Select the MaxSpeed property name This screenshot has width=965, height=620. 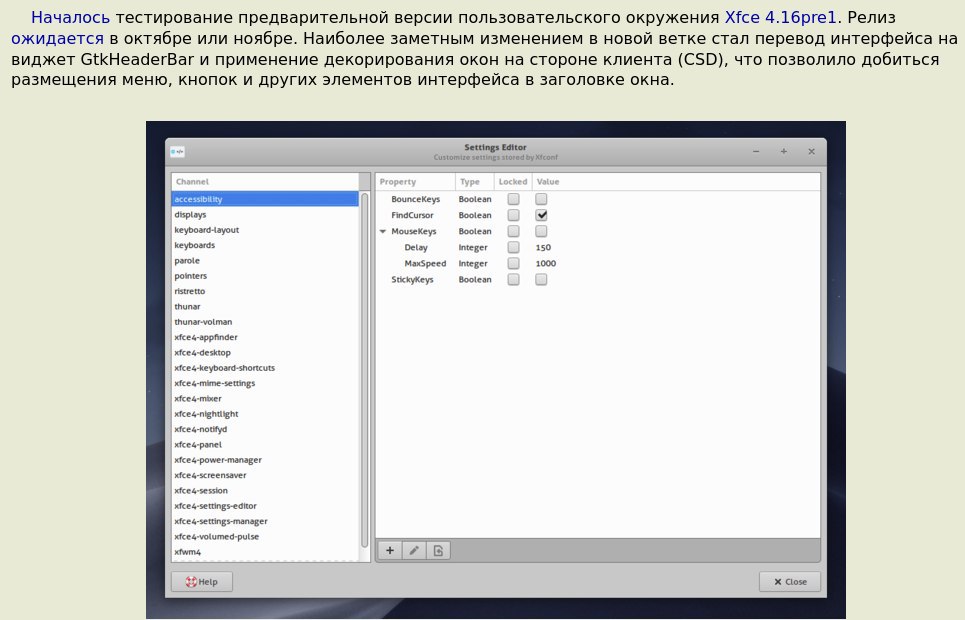tap(425, 264)
